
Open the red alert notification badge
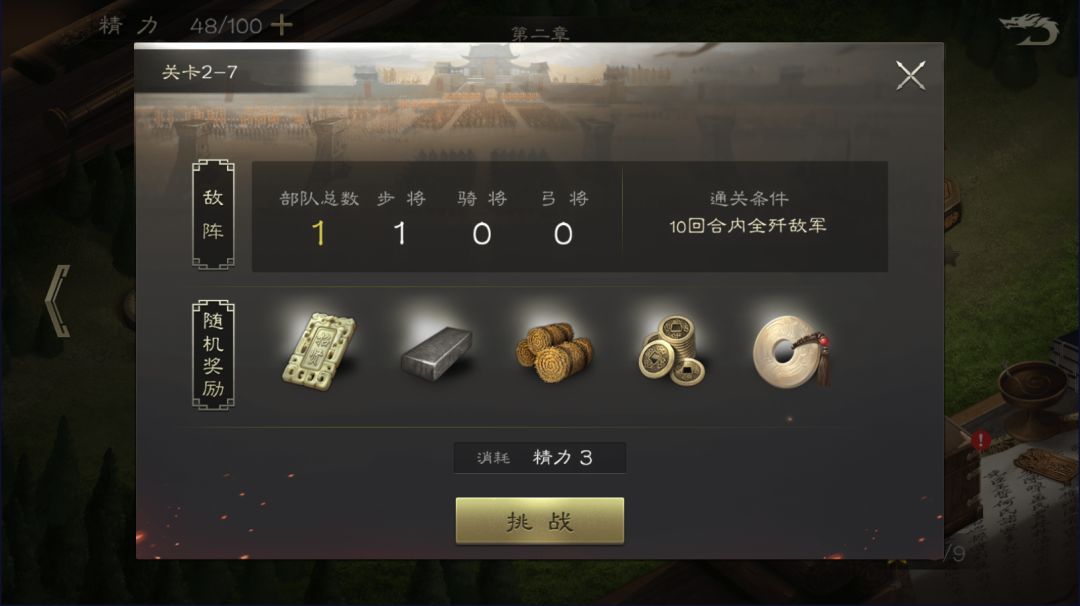(x=981, y=439)
